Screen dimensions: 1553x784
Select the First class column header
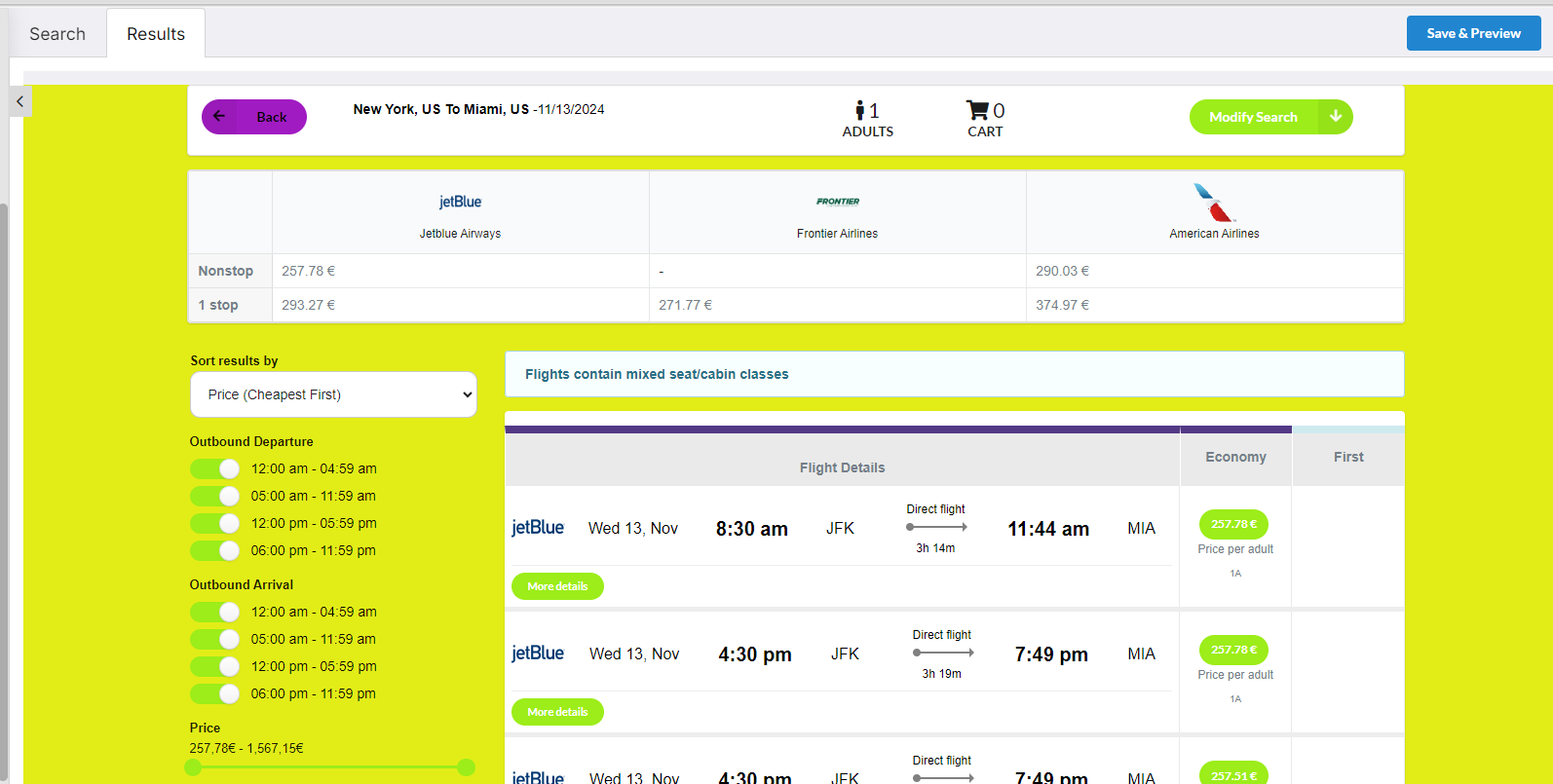pyautogui.click(x=1348, y=457)
